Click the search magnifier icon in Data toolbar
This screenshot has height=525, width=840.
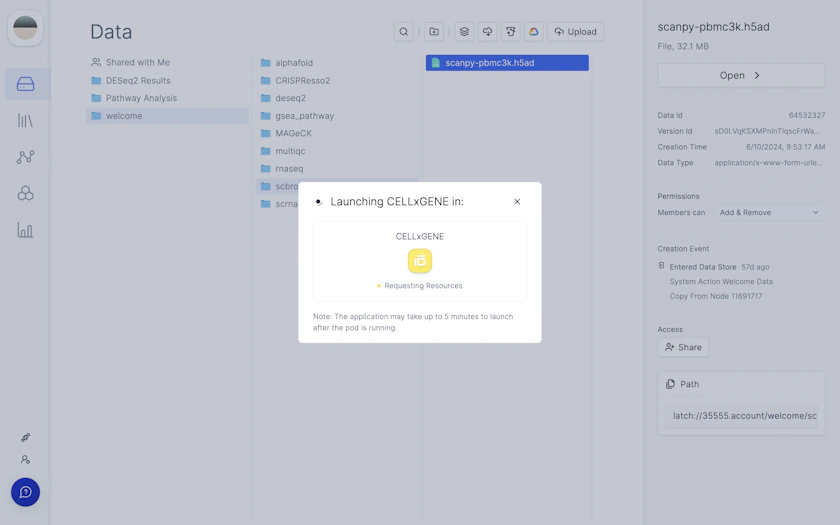[x=404, y=32]
